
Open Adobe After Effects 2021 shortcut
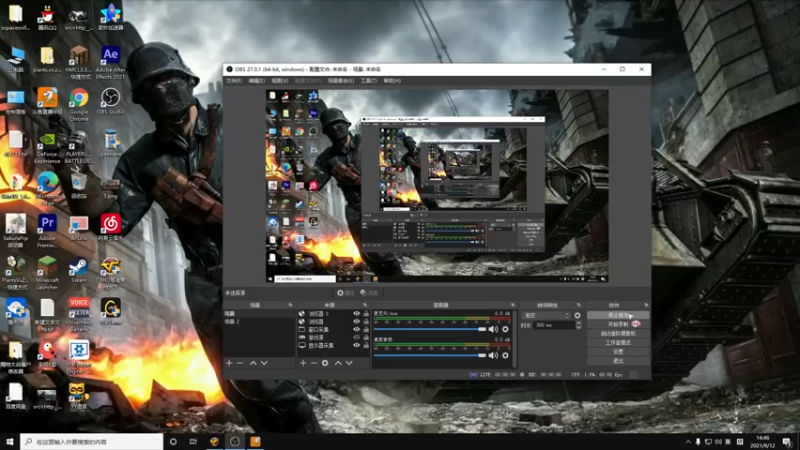tap(110, 62)
